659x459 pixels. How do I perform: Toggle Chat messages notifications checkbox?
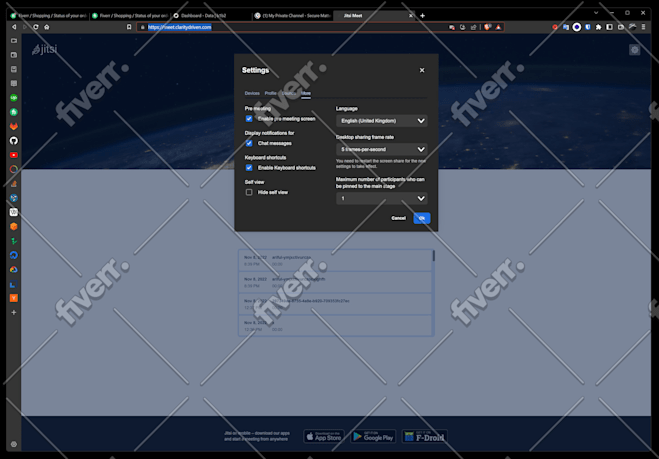249,143
